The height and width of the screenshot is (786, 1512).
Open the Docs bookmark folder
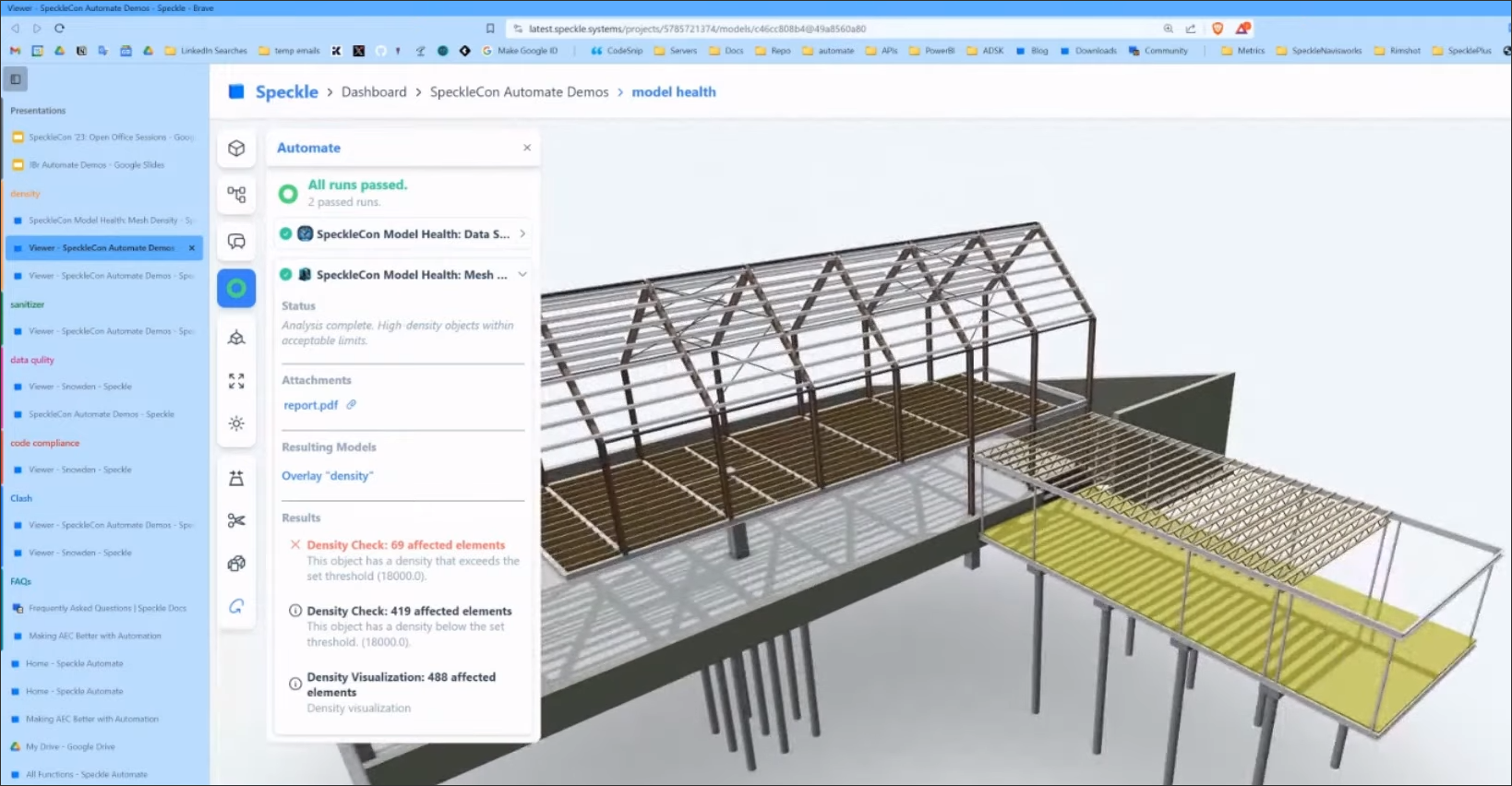click(726, 51)
